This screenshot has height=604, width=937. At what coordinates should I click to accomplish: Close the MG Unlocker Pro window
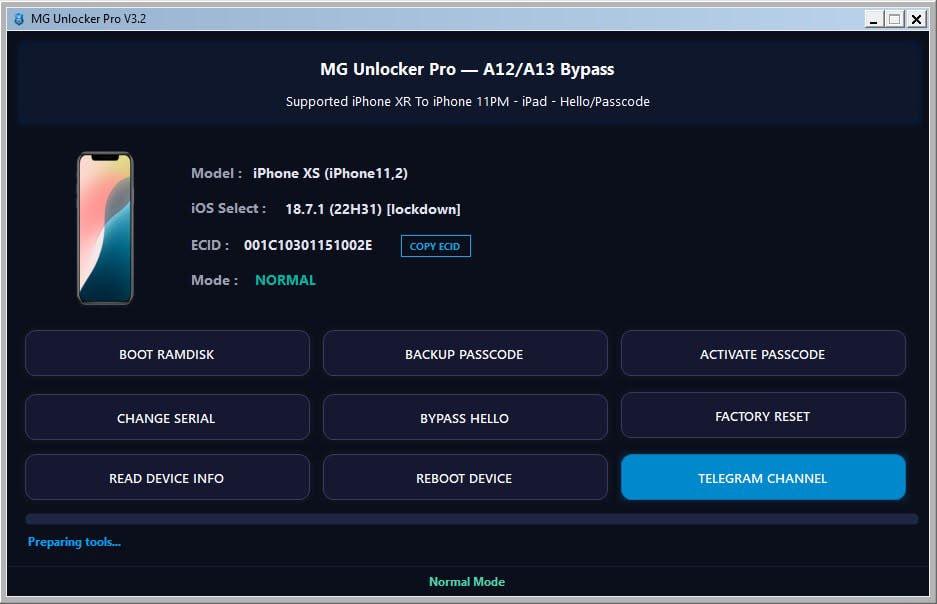click(x=916, y=19)
